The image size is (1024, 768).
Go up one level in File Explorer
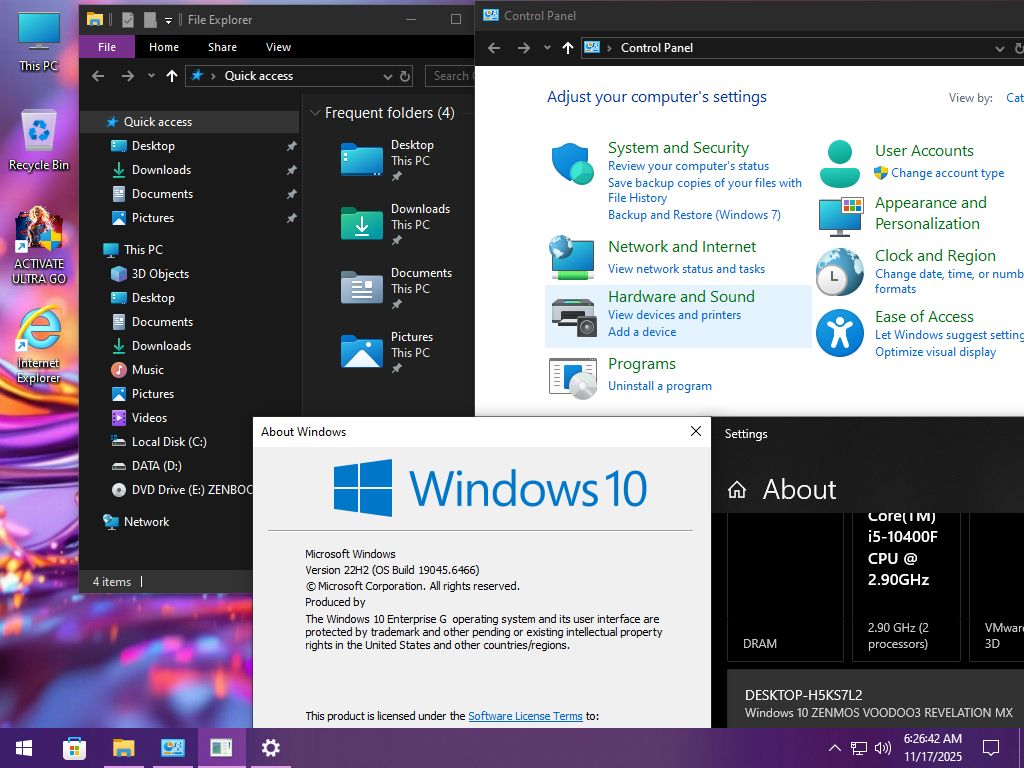tap(172, 76)
